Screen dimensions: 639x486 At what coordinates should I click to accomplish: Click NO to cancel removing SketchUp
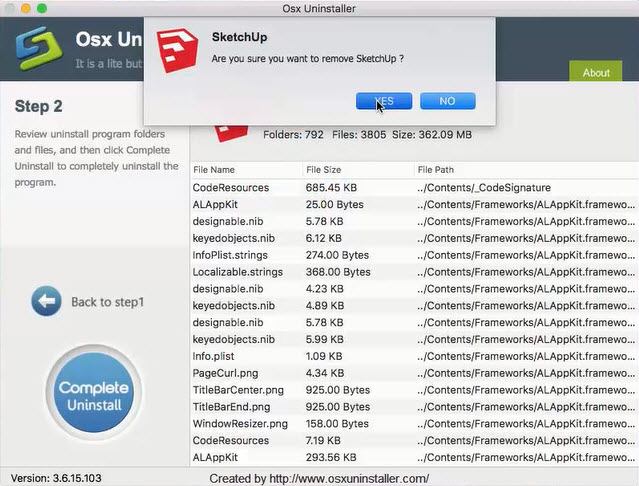[447, 101]
